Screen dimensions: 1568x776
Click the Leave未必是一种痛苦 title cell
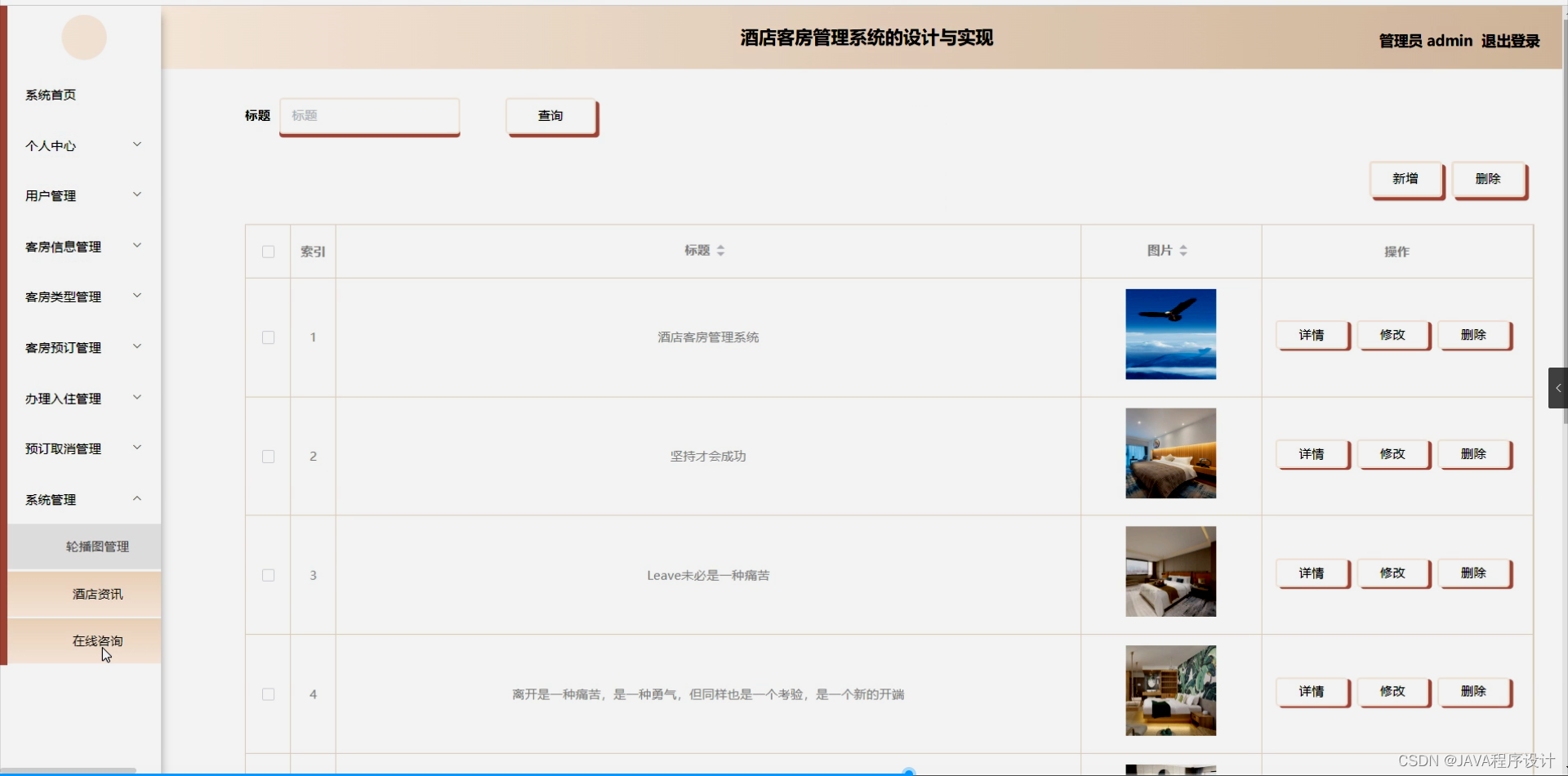tap(708, 576)
